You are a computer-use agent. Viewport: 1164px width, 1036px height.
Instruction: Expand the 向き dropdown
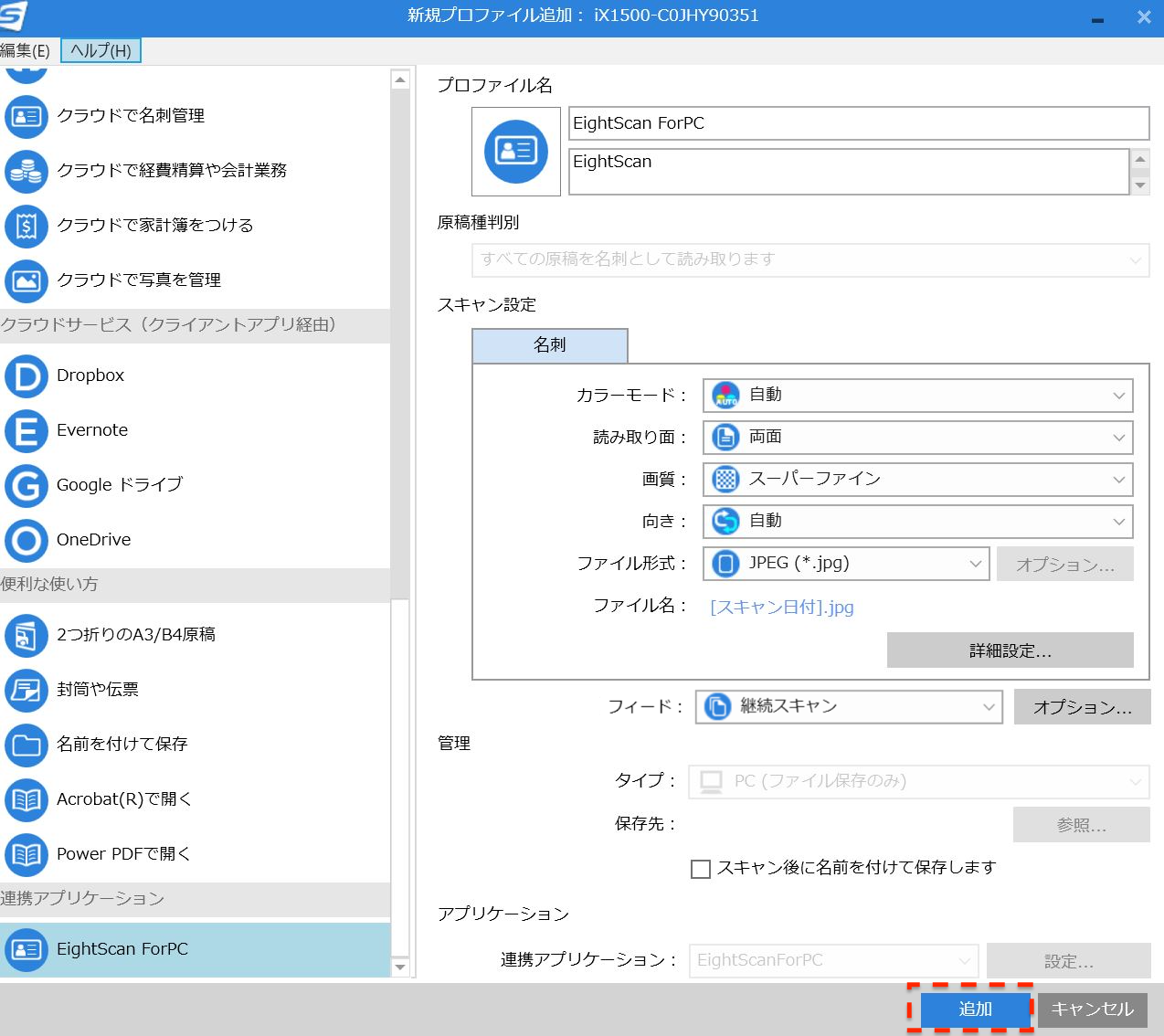918,522
